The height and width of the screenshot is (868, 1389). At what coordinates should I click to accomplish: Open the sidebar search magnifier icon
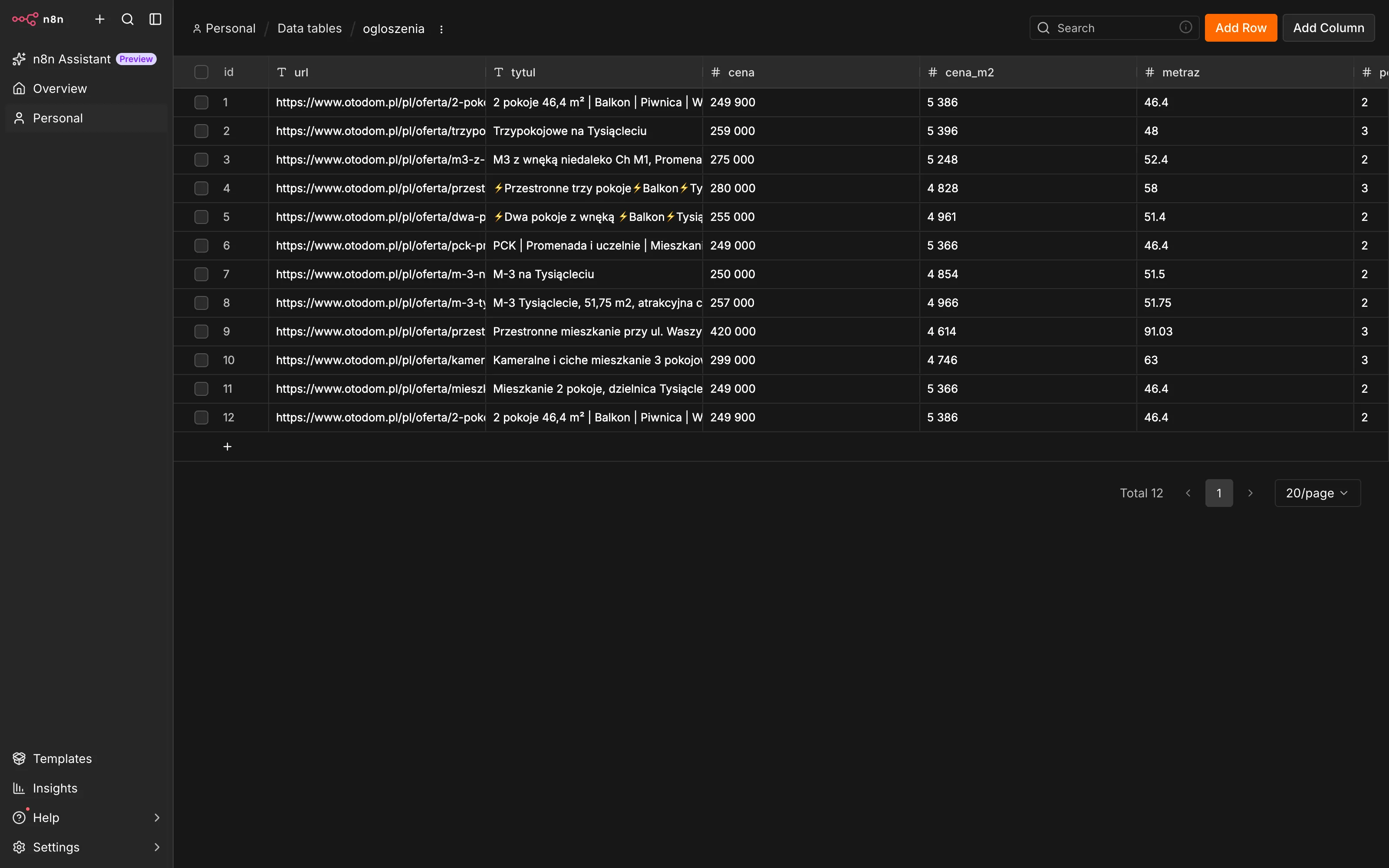pyautogui.click(x=128, y=20)
